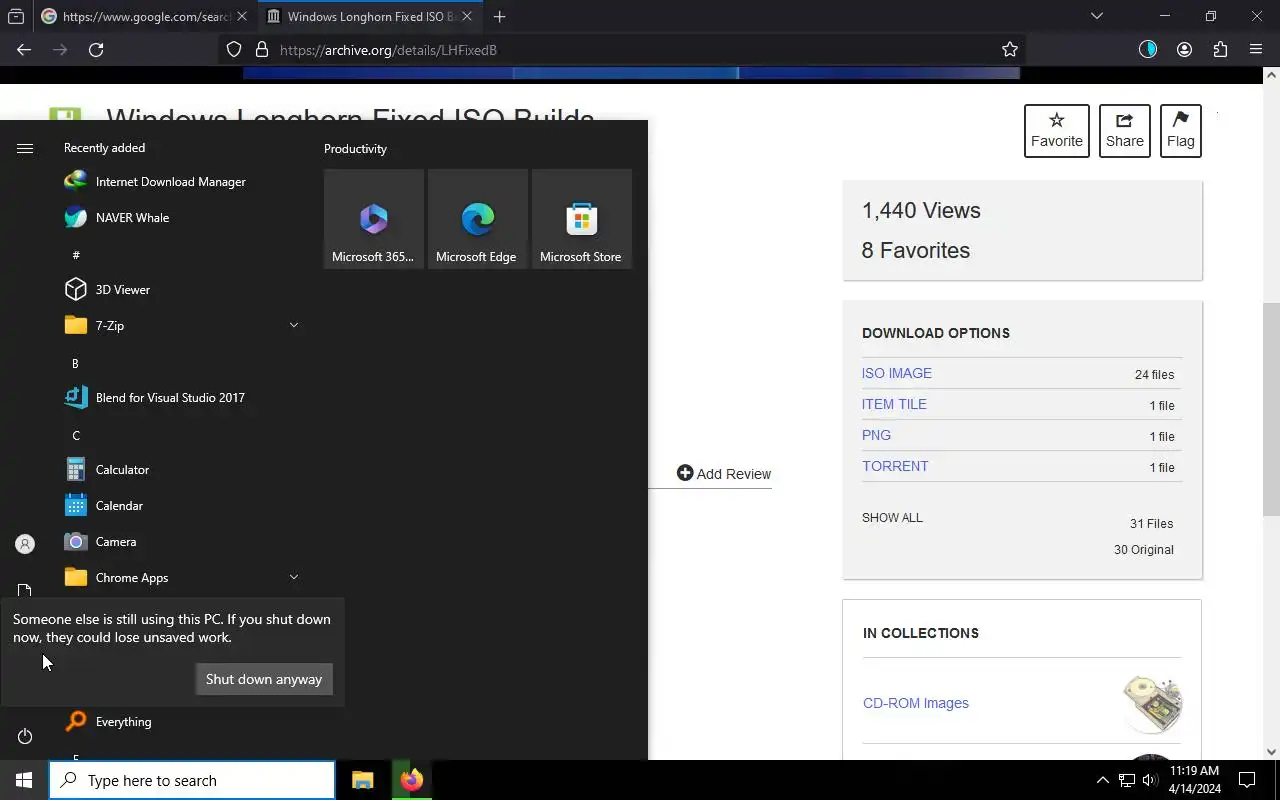The height and width of the screenshot is (800, 1280).
Task: Open Firefox application menu
Action: click(1256, 49)
